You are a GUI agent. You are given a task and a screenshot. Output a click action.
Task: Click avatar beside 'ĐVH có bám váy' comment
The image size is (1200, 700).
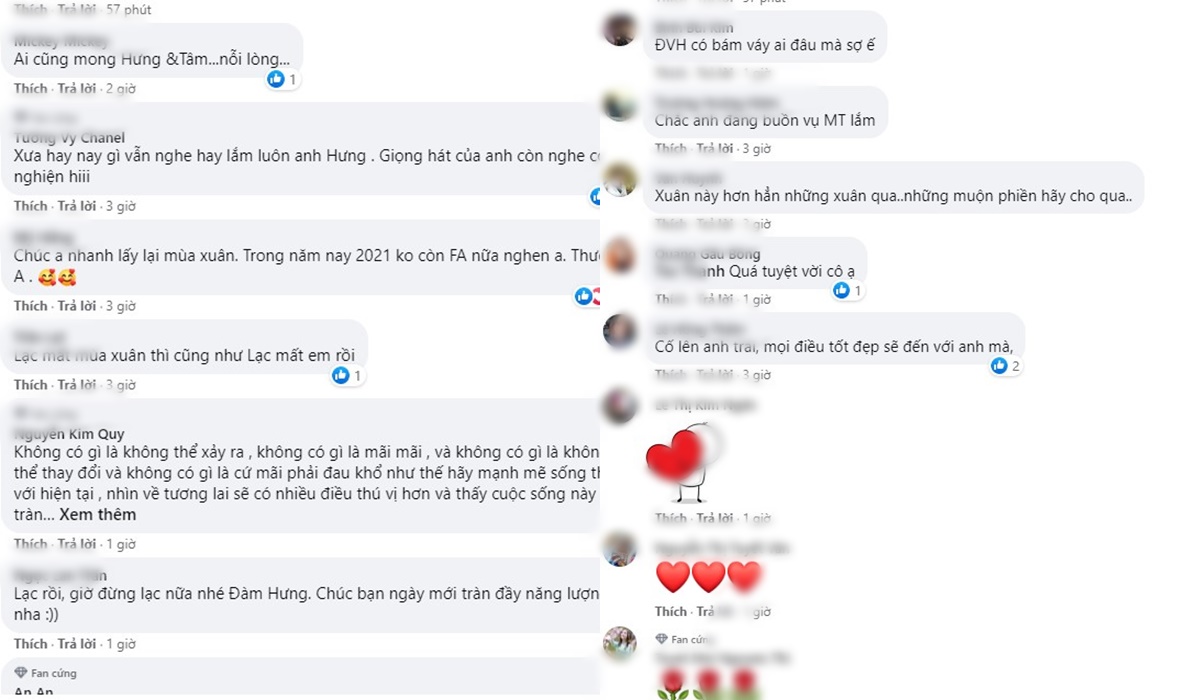click(x=620, y=29)
